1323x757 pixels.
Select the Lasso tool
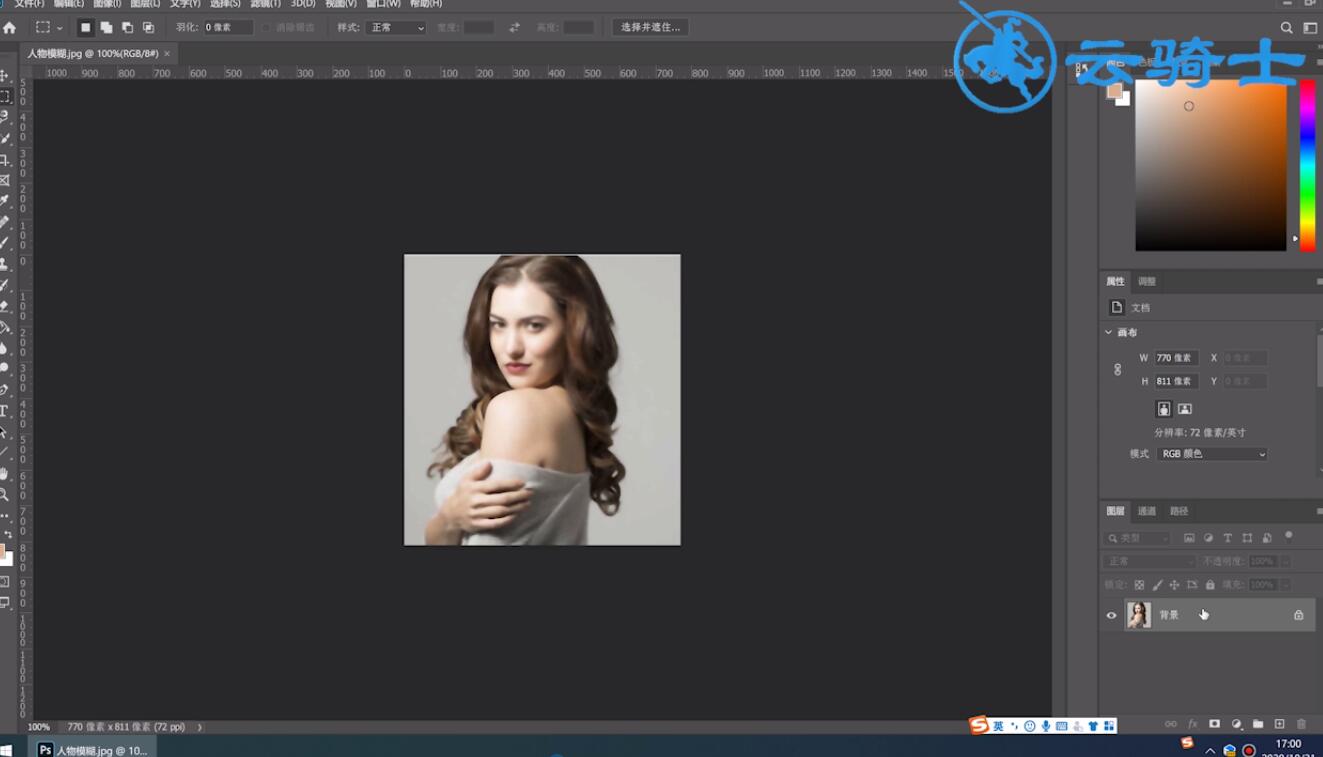click(x=5, y=117)
